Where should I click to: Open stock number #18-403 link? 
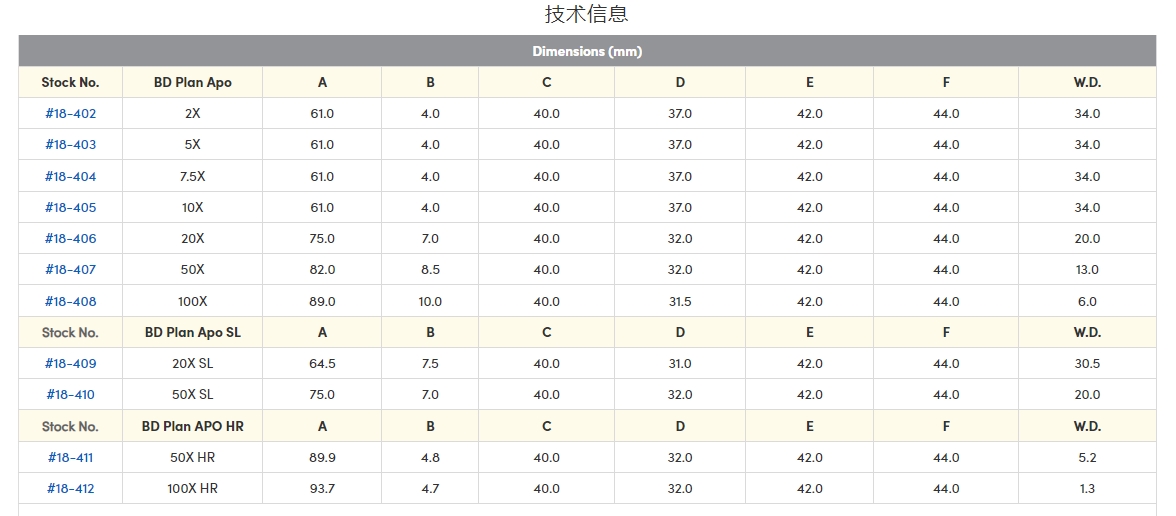70,145
